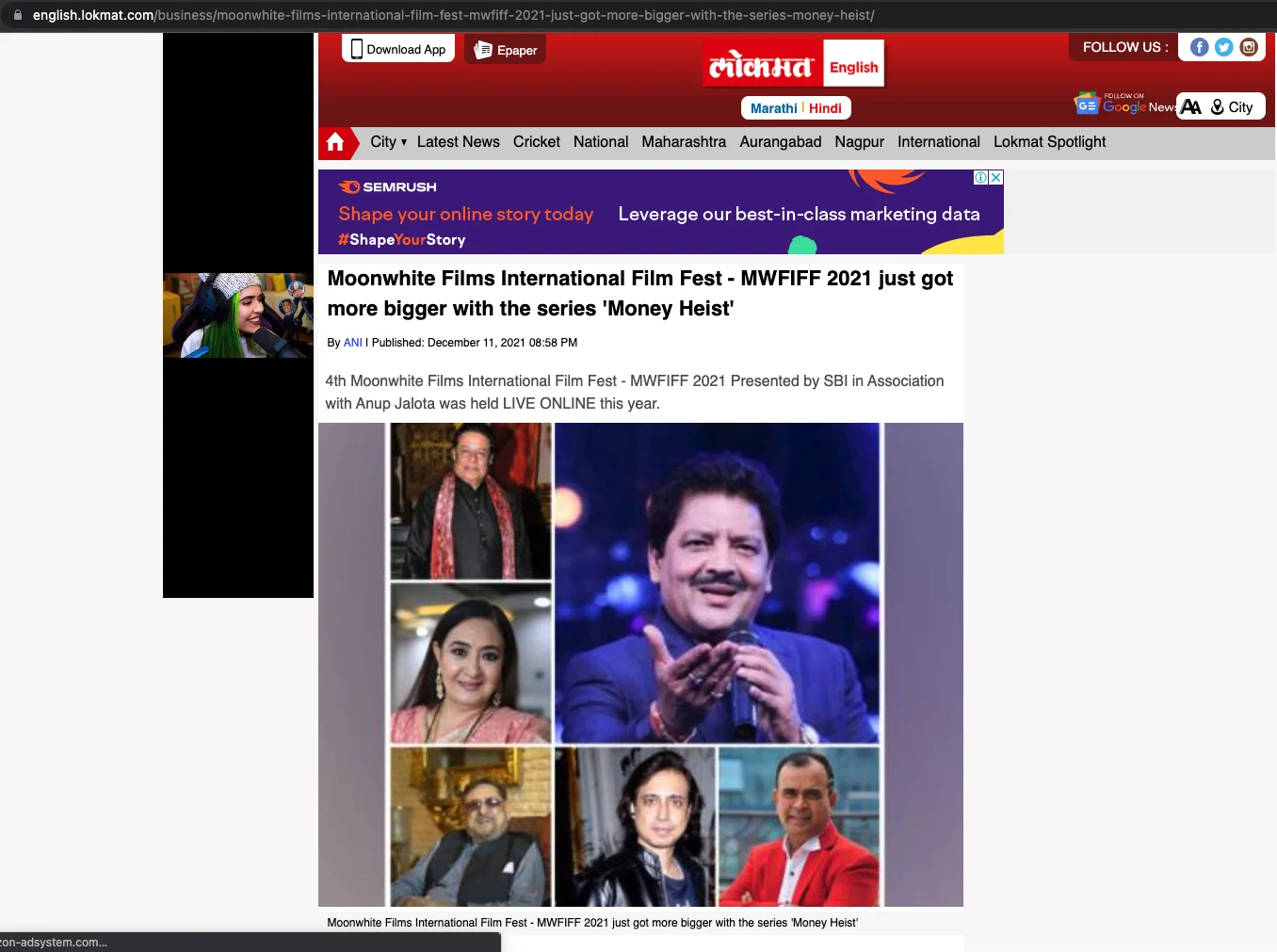This screenshot has width=1277, height=952.
Task: Open the Epaper button
Action: (506, 50)
